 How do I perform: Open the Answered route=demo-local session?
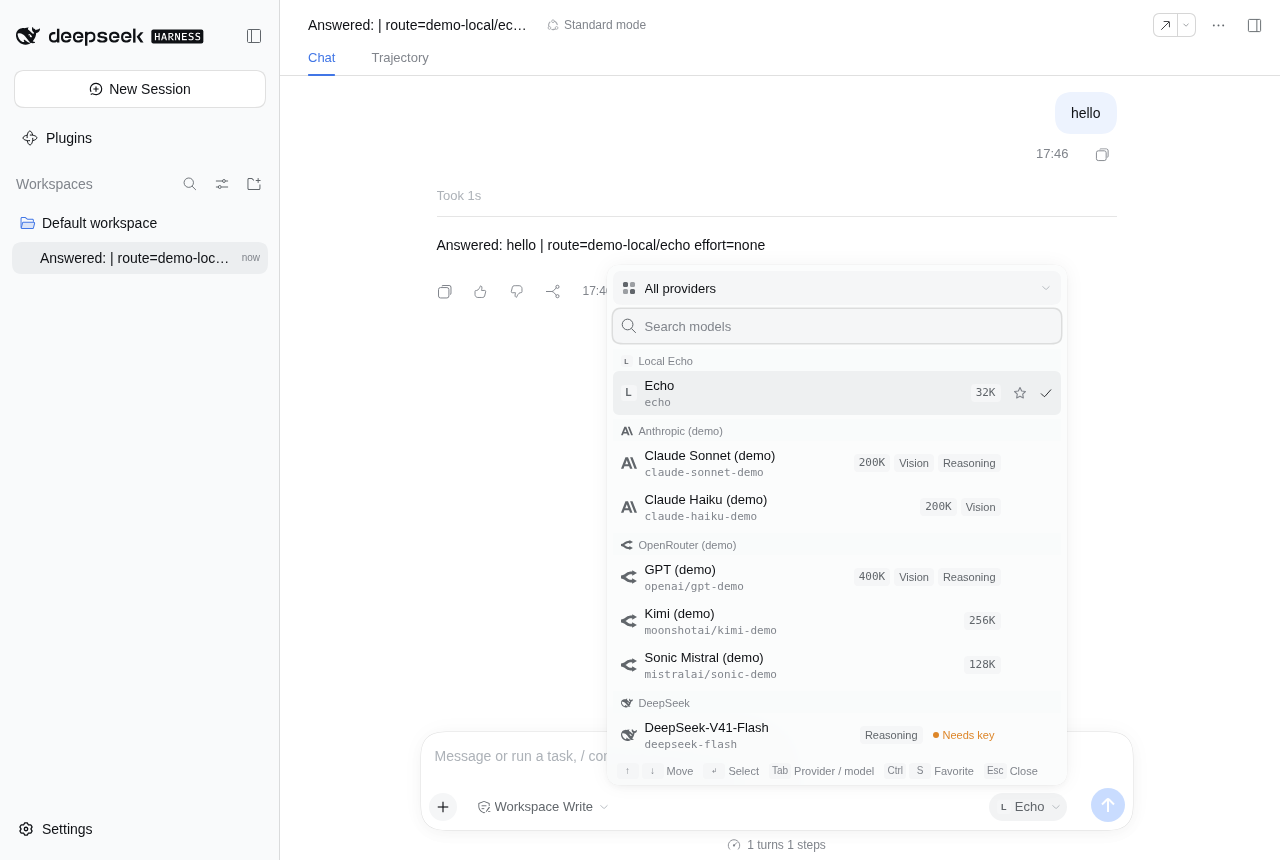point(140,258)
